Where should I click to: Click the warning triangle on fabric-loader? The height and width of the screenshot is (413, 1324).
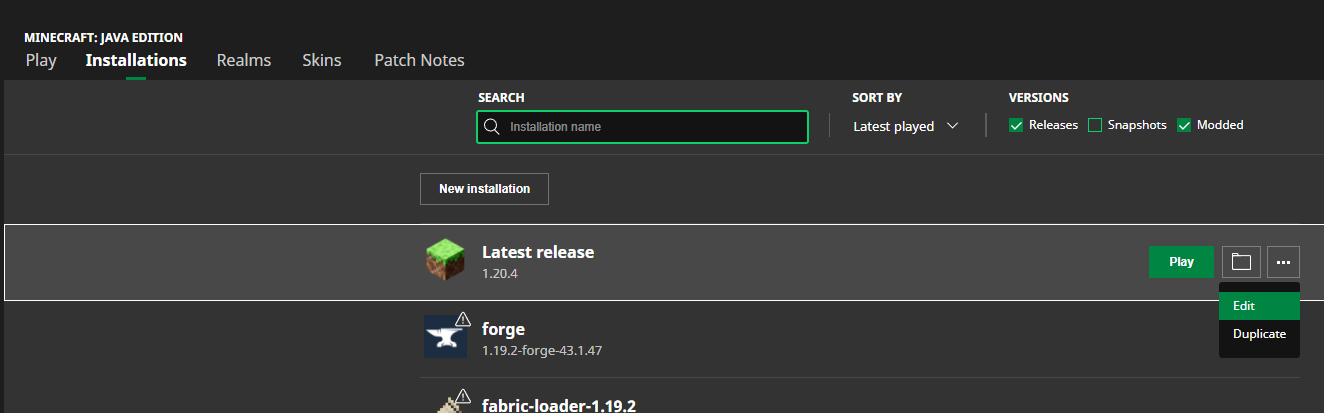(463, 395)
